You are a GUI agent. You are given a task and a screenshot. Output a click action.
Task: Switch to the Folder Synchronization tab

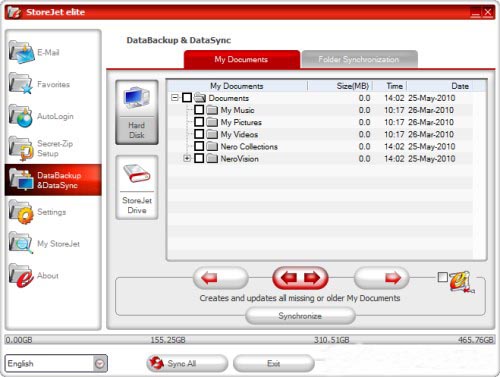click(359, 59)
